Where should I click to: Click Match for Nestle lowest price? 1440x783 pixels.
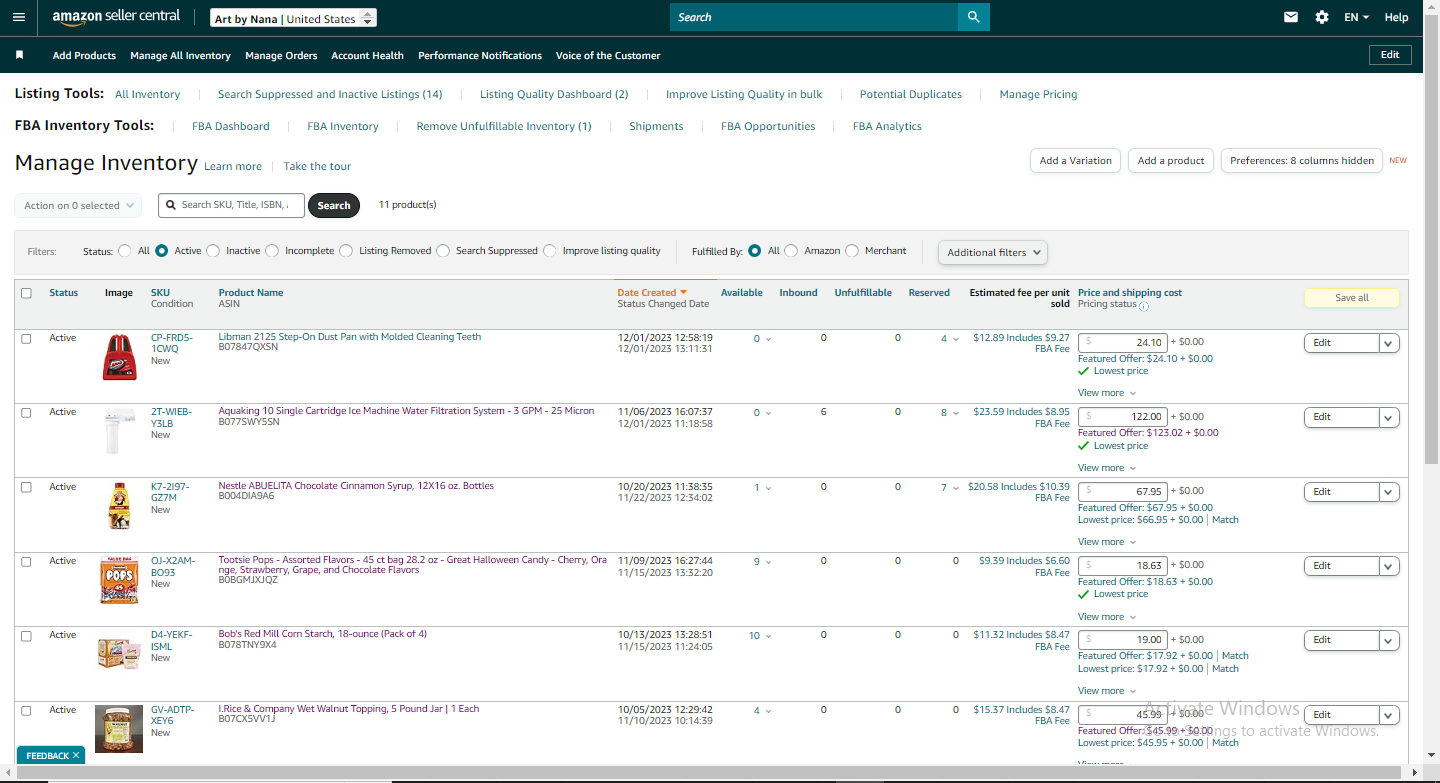click(x=1225, y=520)
